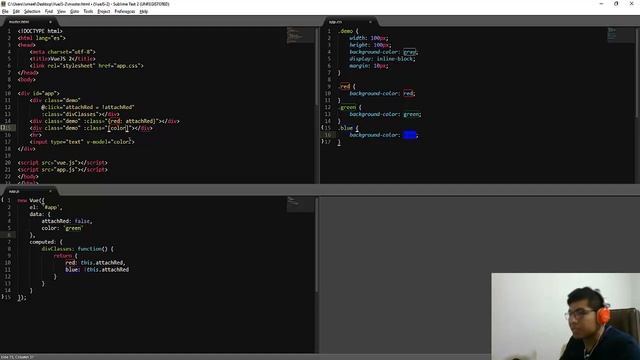Click the input v-model="color" line

coord(82,142)
